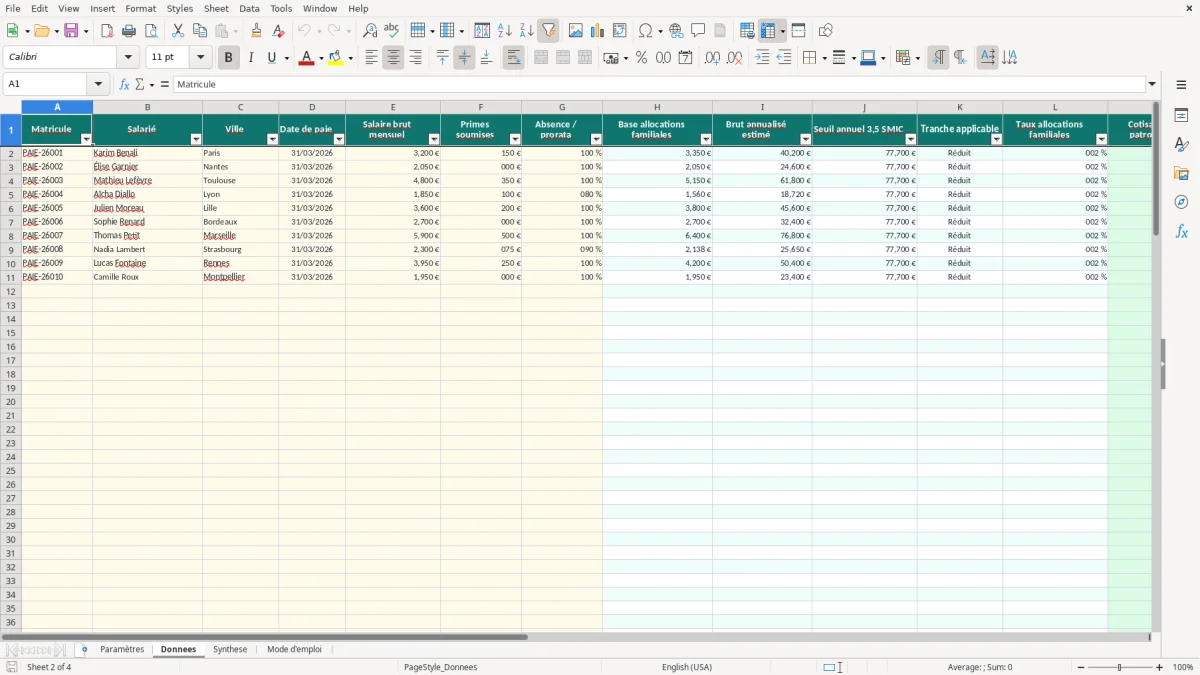Click the Copy icon
The image size is (1200, 675).
(x=199, y=31)
